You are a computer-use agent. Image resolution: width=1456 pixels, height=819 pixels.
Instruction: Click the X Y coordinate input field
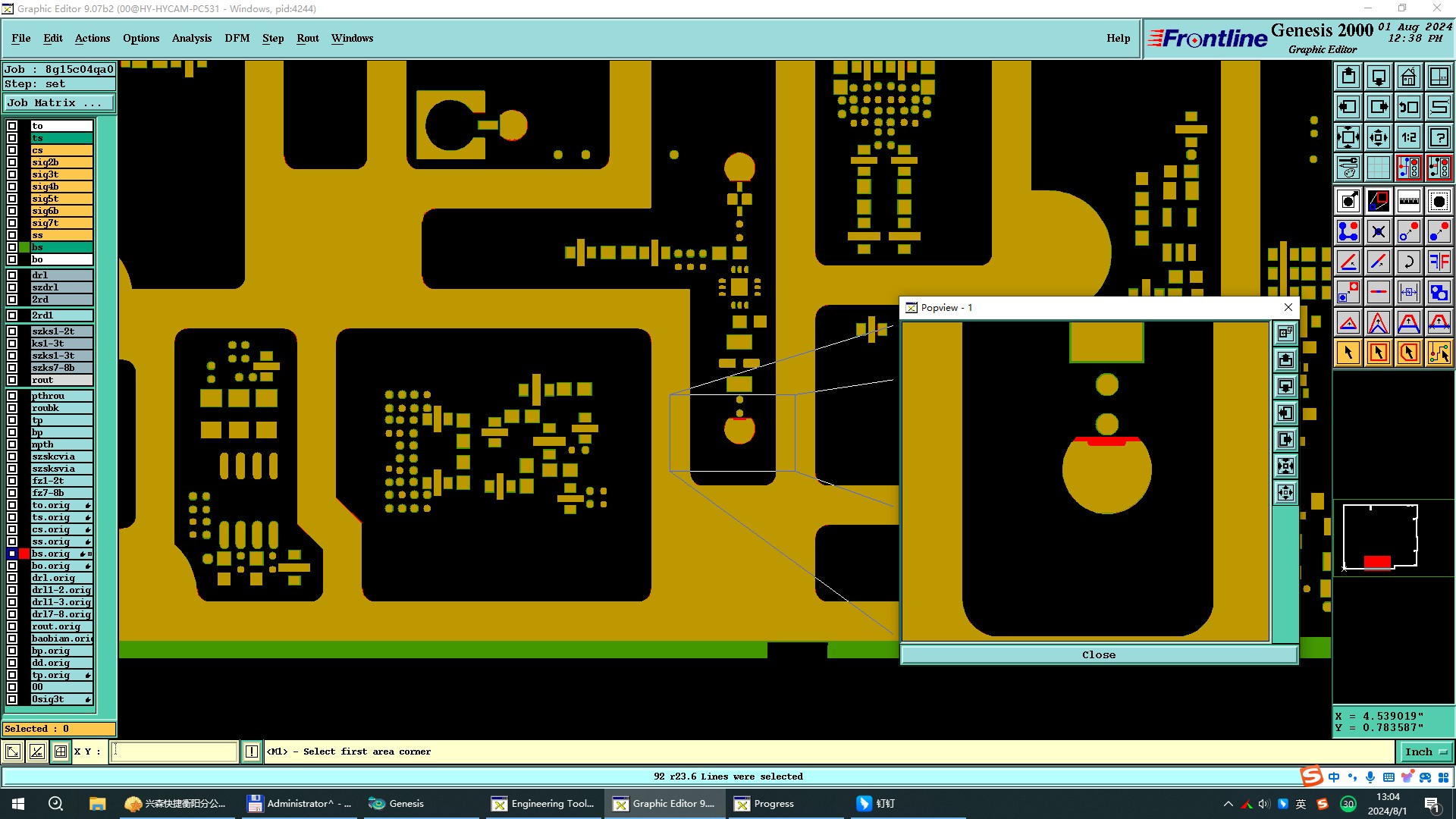click(x=174, y=752)
